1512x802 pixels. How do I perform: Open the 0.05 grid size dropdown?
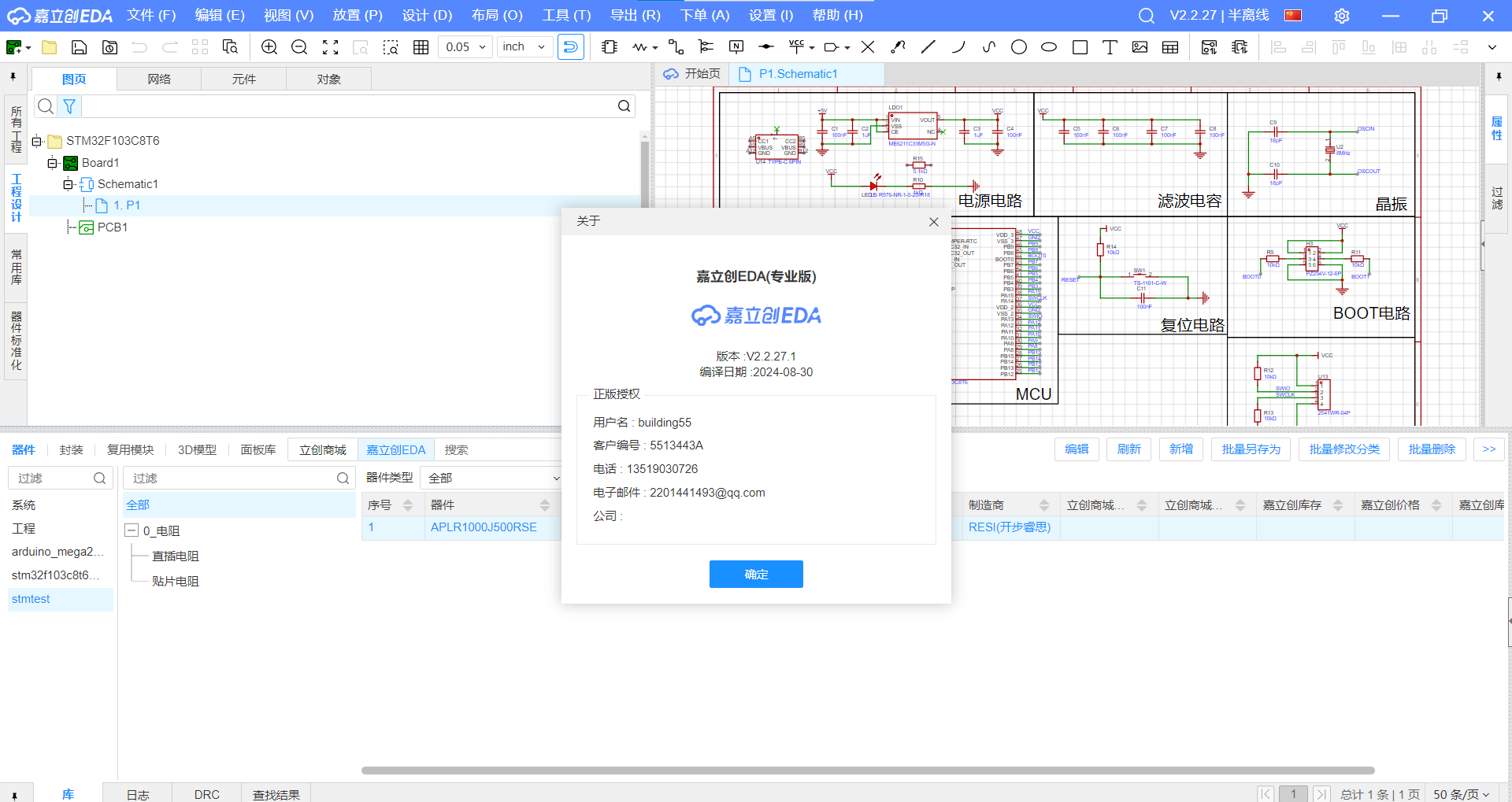tap(465, 47)
